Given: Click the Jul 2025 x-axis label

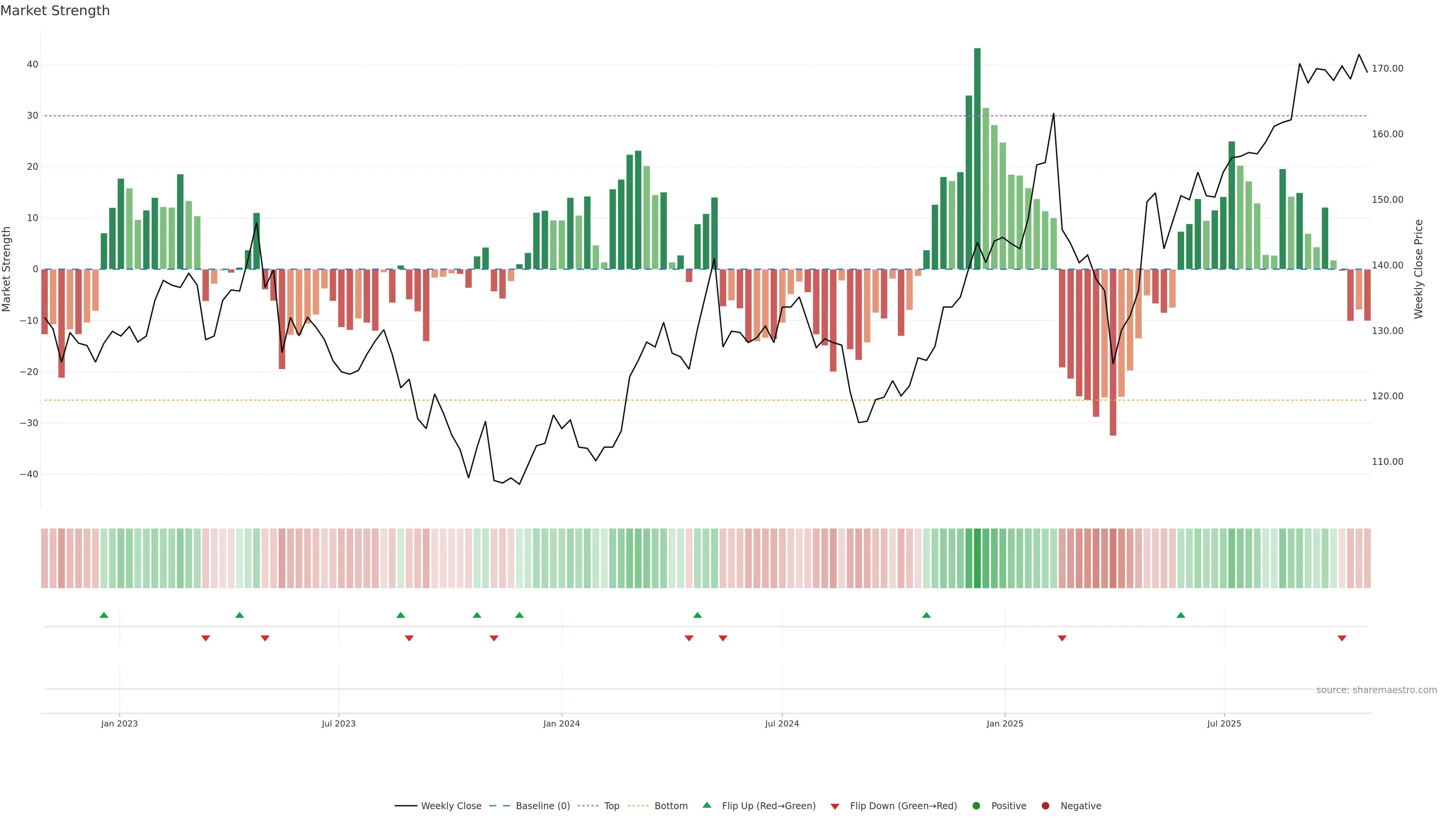Looking at the screenshot, I should click(1224, 723).
